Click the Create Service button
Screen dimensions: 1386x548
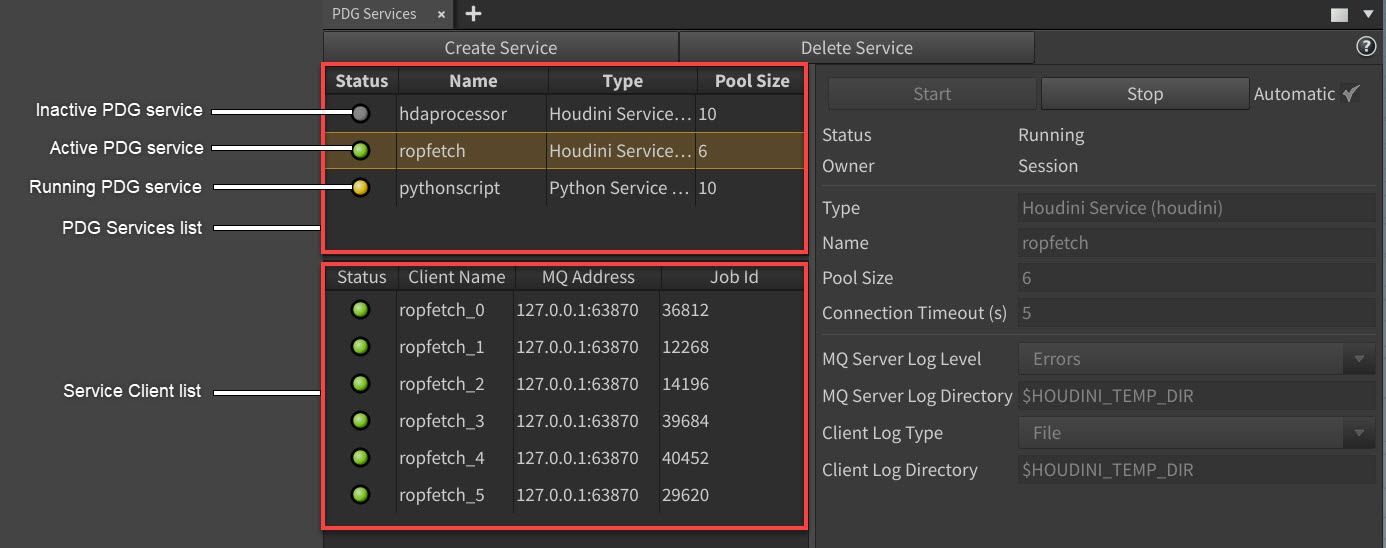501,47
